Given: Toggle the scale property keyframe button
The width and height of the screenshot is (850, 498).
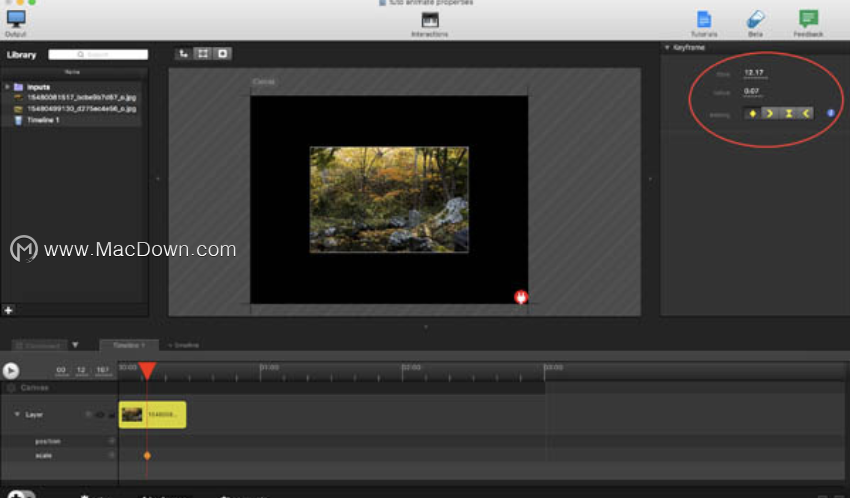Looking at the screenshot, I should tap(112, 455).
